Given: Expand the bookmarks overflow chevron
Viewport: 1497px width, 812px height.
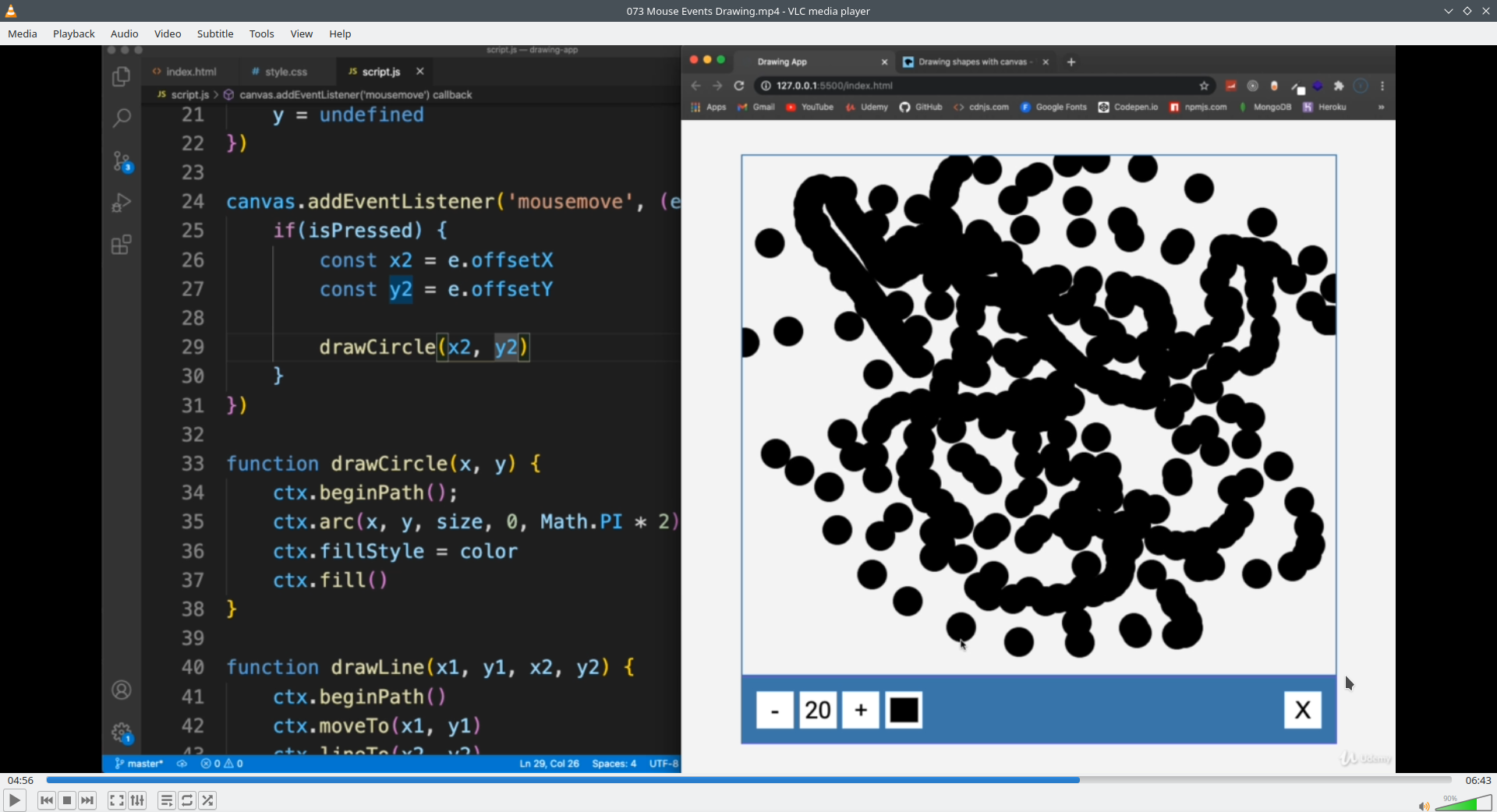Looking at the screenshot, I should pos(1381,108).
